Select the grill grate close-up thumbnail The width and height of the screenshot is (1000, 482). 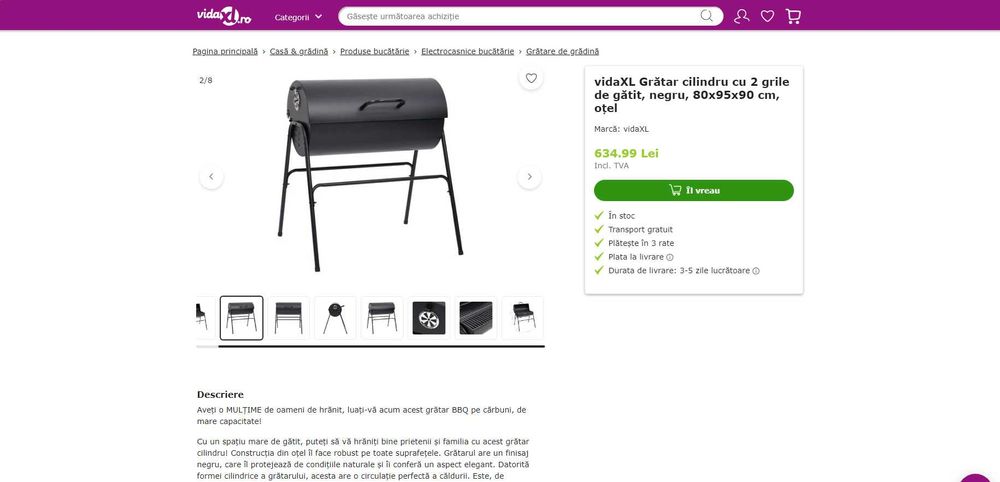(x=476, y=318)
